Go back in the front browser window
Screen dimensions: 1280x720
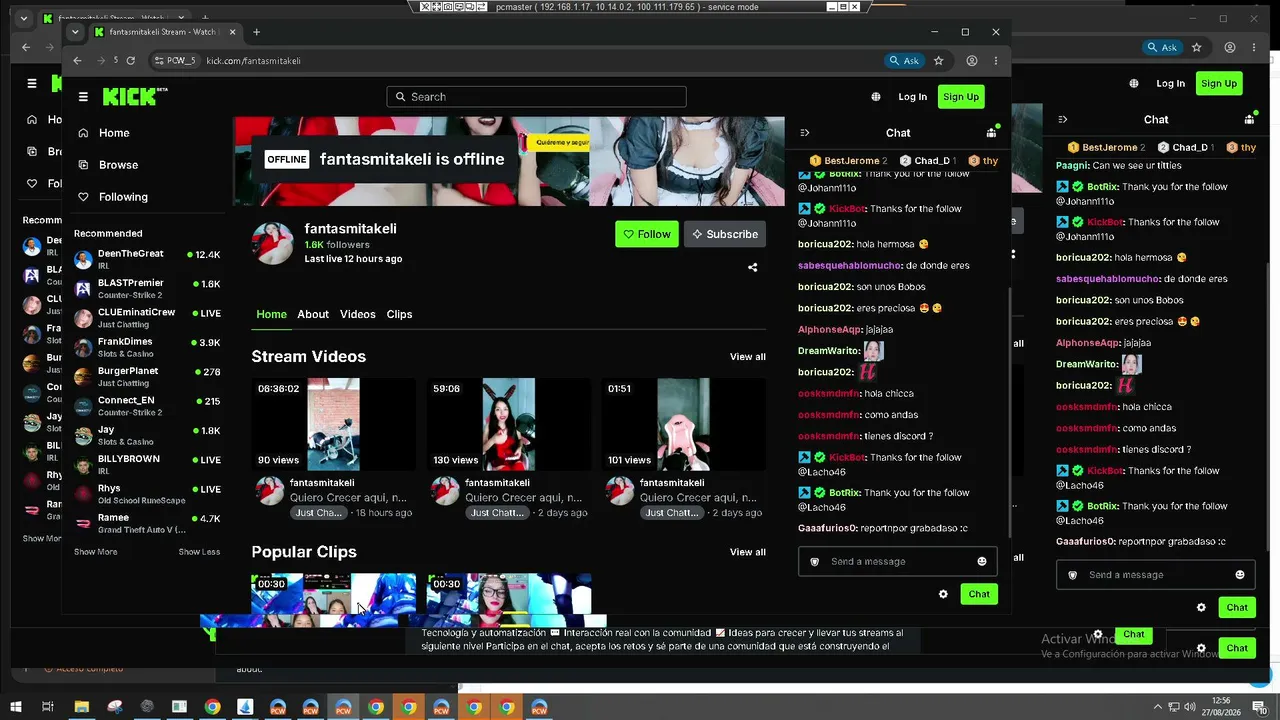77,61
